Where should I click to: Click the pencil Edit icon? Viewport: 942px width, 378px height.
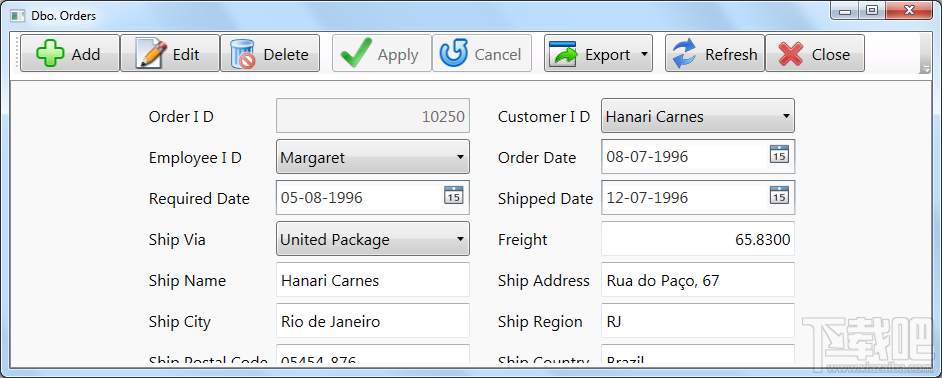coord(151,54)
